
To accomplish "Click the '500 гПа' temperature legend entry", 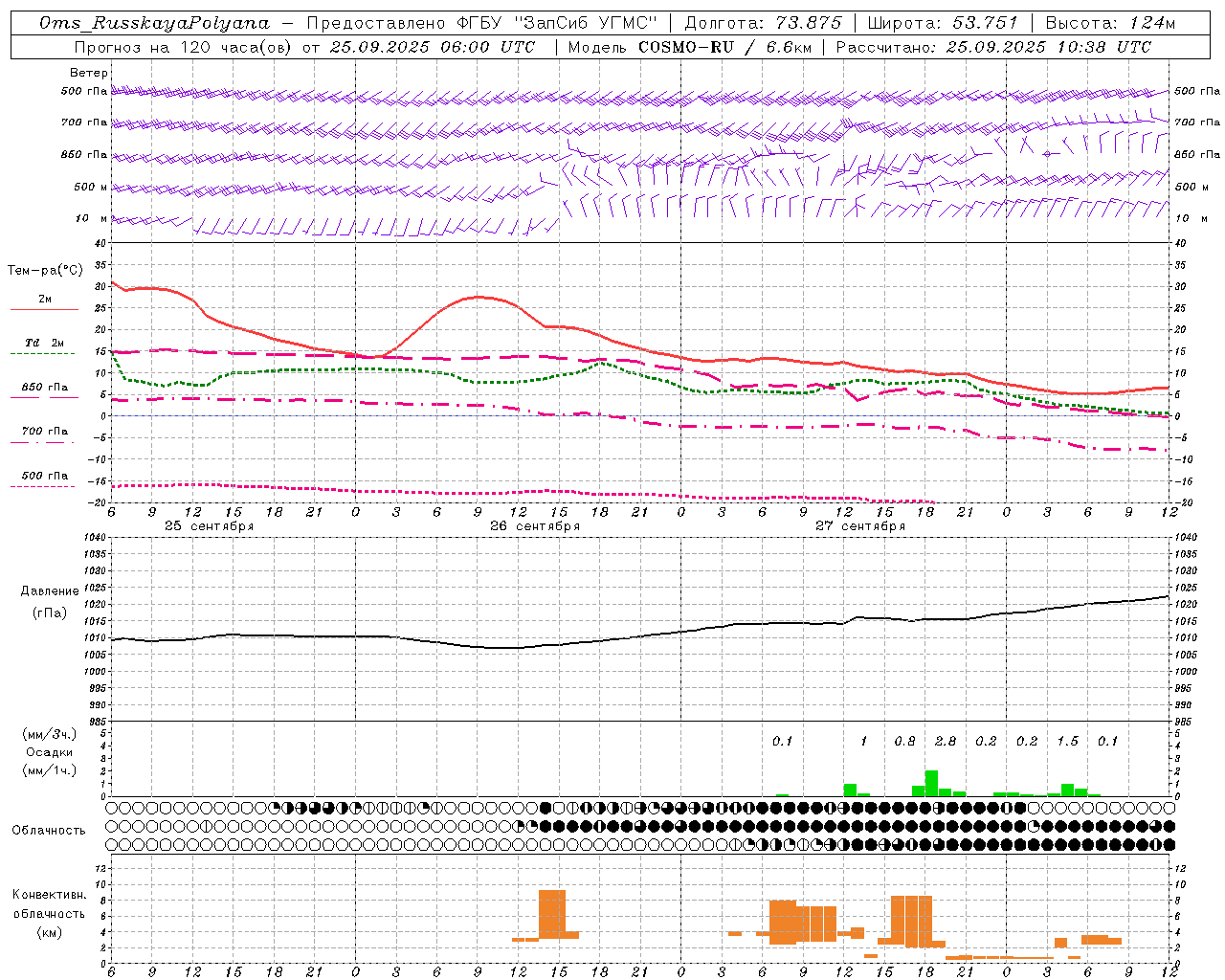I will 45,476.
